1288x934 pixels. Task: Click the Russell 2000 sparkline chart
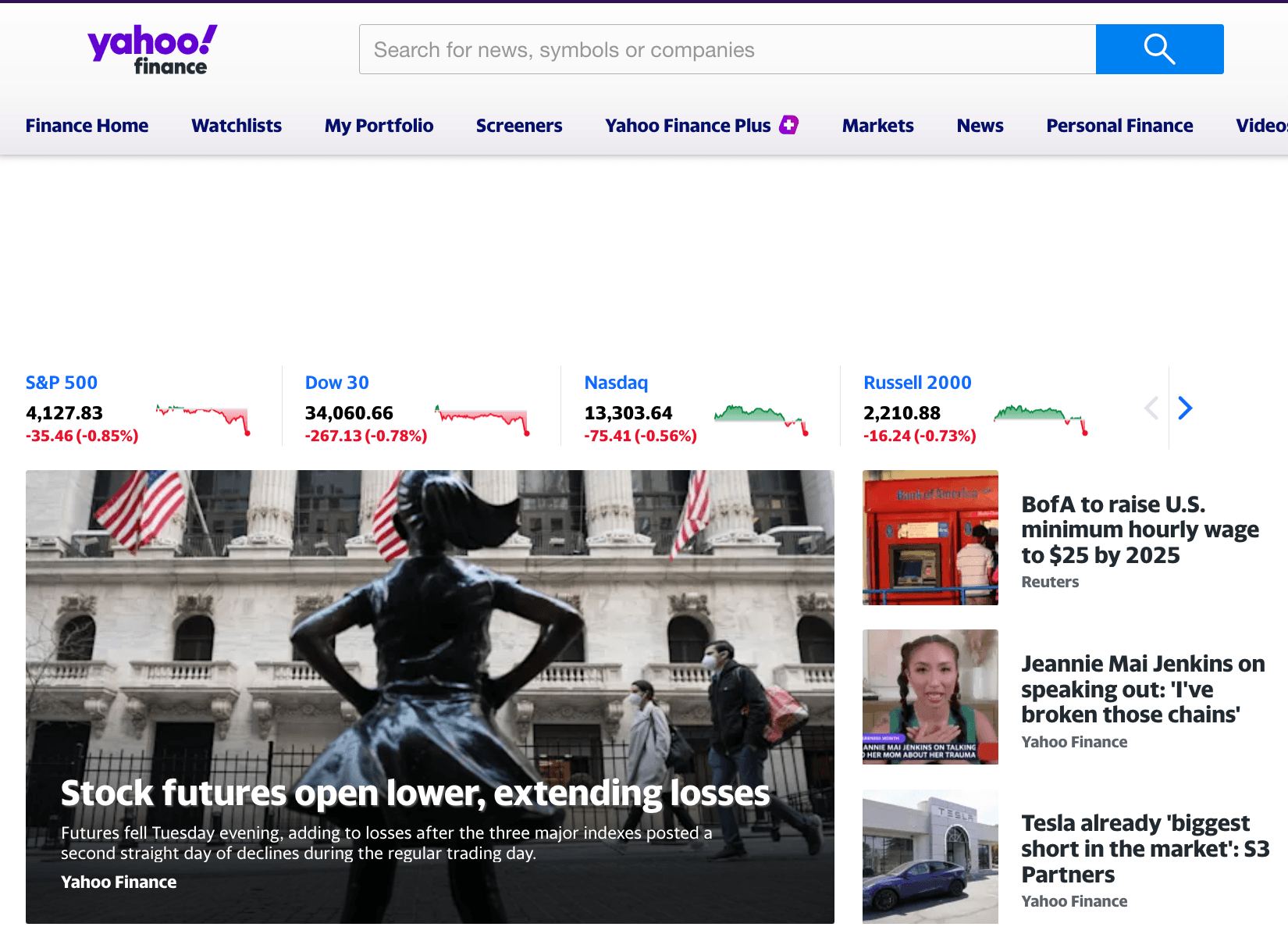1041,419
